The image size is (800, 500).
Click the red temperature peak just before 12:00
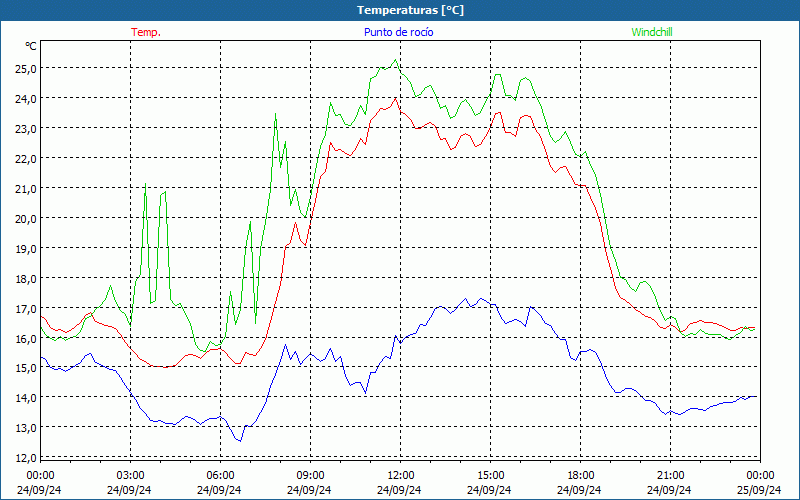click(395, 98)
